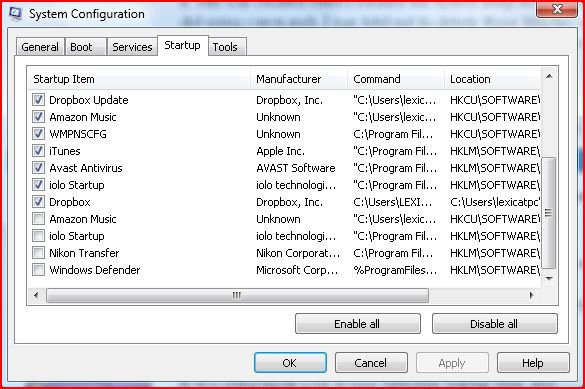Close the System Configuration window
Screen dimensions: 585x389
[557, 9]
